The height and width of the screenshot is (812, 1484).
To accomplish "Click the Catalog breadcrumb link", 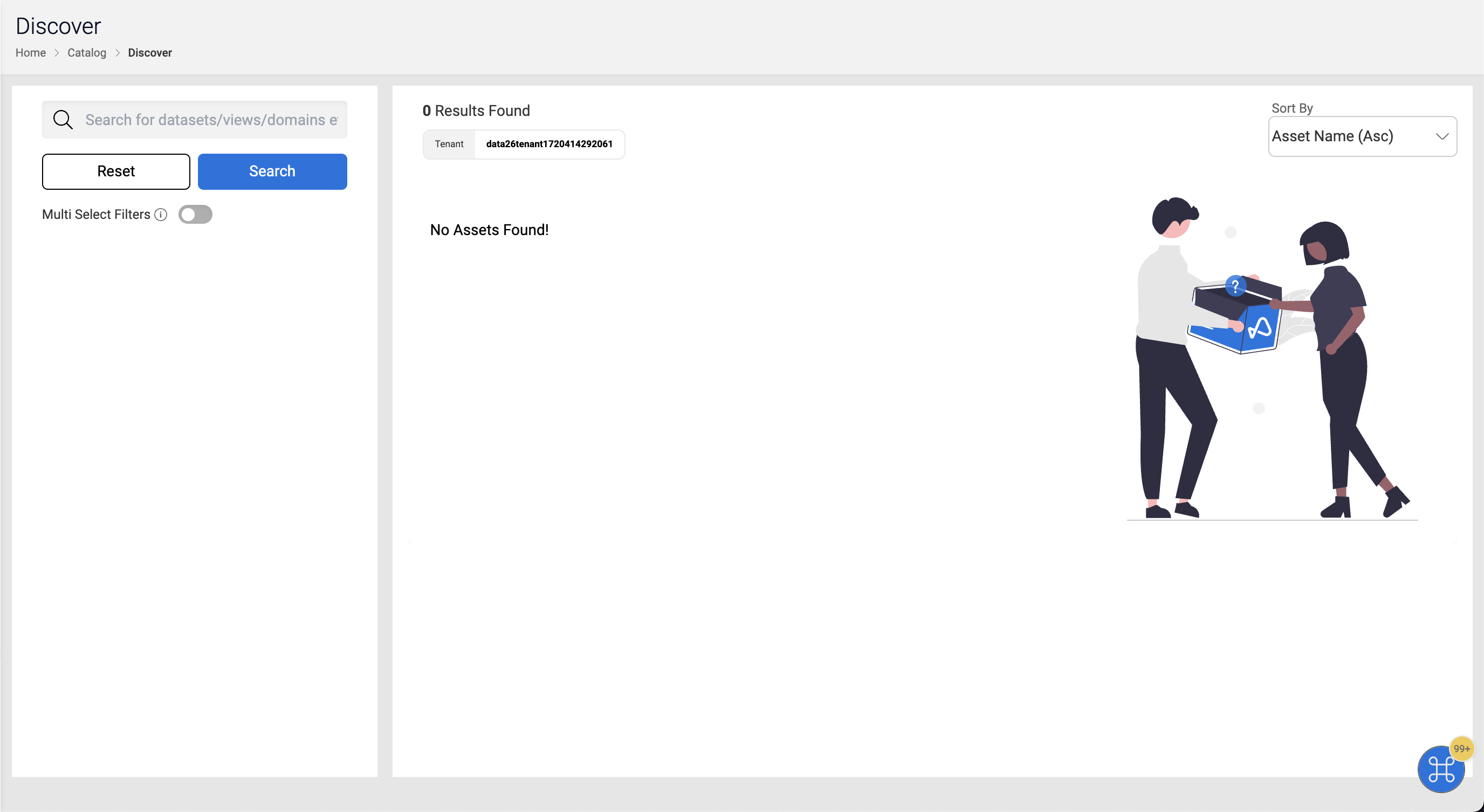I will 86,53.
